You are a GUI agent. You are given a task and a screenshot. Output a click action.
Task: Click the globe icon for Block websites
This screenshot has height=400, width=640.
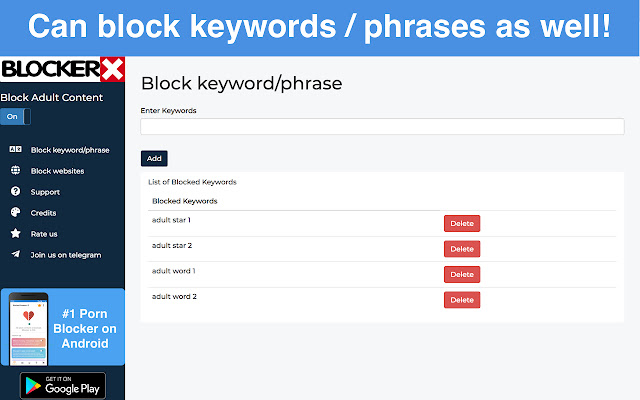(15, 171)
